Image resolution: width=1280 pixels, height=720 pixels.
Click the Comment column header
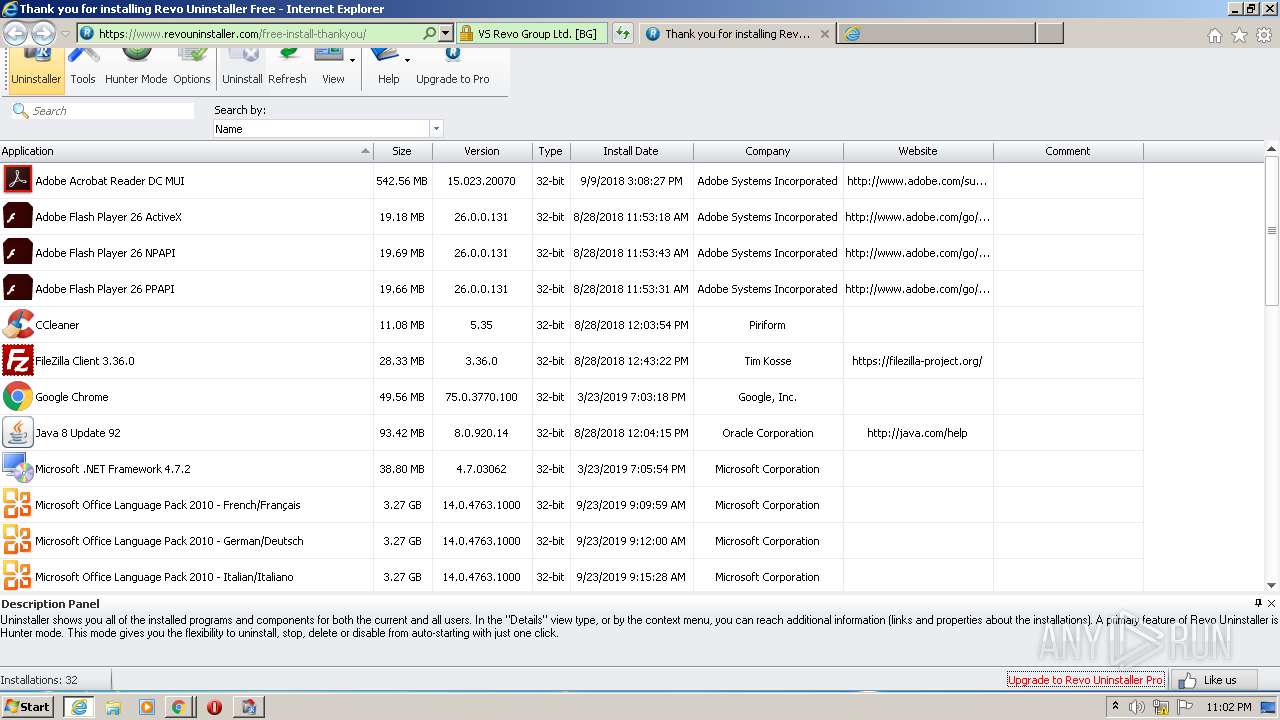point(1068,151)
